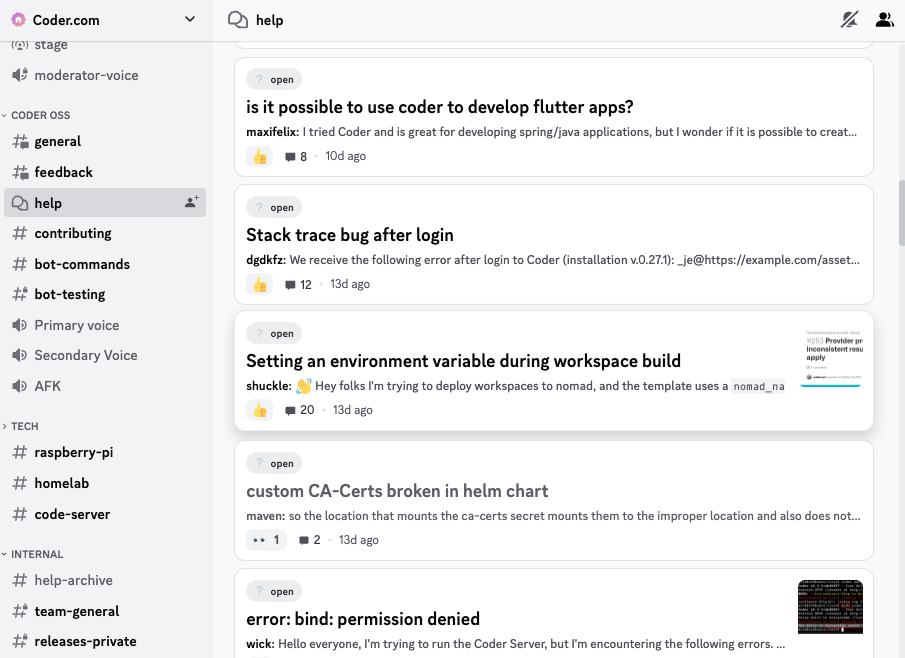Screen dimensions: 905x658
Task: Show the member list icon
Action: [884, 20]
